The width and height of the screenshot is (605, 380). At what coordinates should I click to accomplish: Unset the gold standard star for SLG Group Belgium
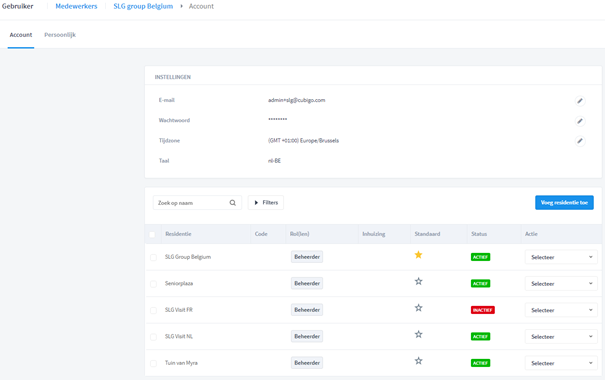pos(418,255)
